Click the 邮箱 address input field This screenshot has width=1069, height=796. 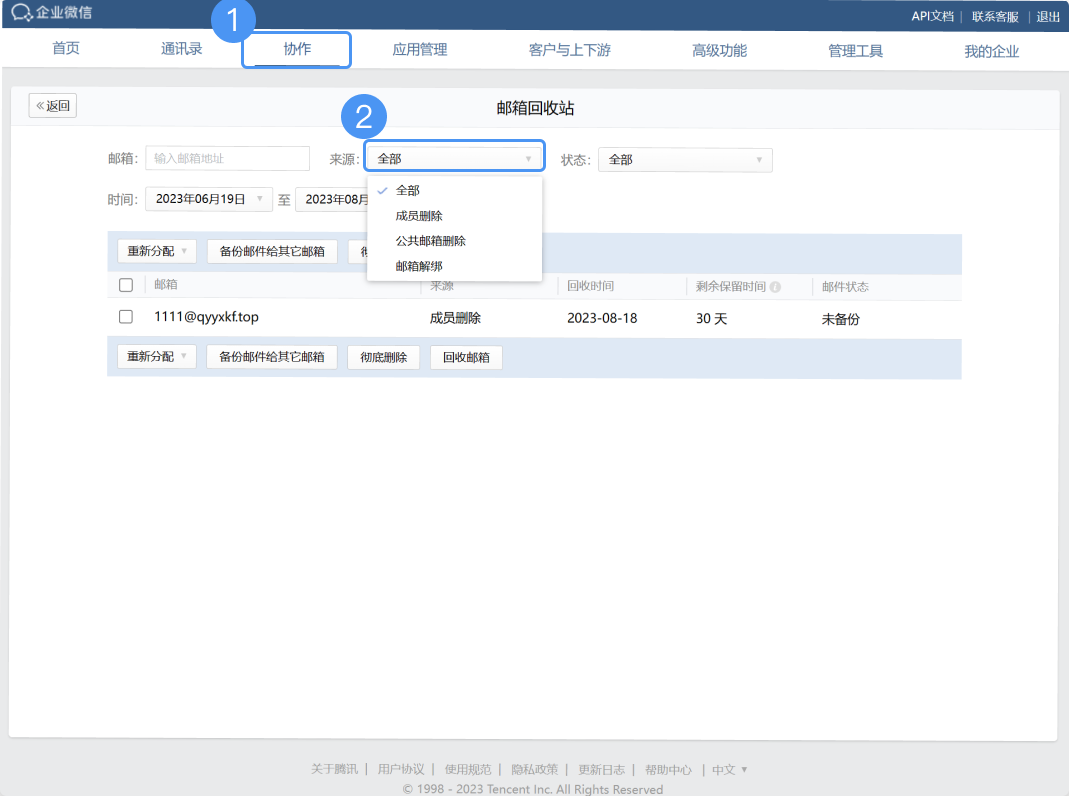(227, 158)
